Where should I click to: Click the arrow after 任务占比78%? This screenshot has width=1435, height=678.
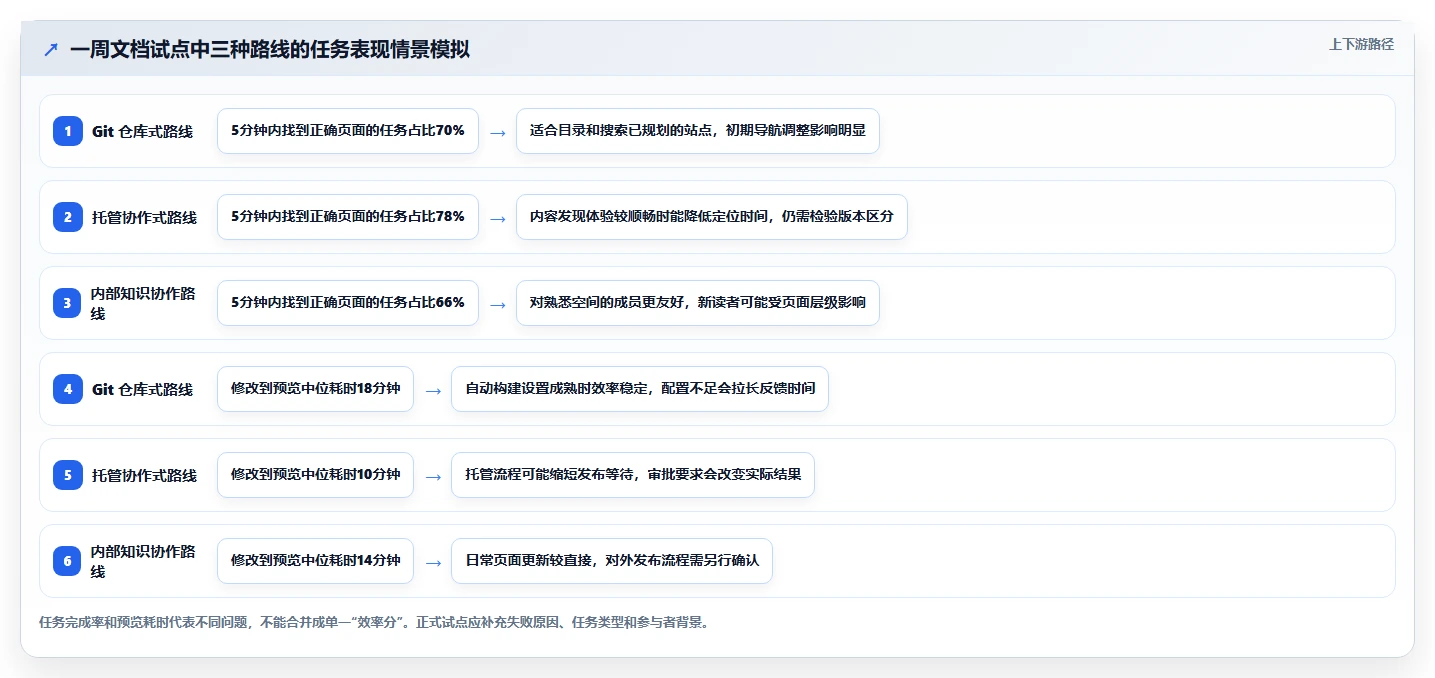pos(497,218)
